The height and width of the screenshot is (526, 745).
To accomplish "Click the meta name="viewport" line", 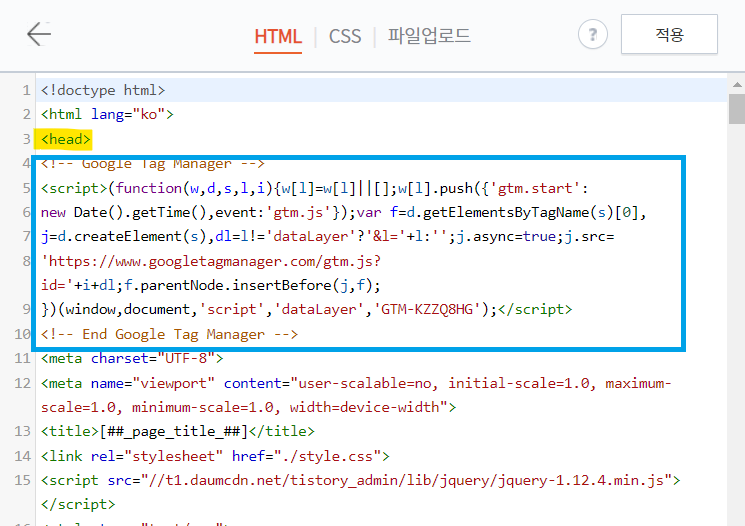I will 356,383.
